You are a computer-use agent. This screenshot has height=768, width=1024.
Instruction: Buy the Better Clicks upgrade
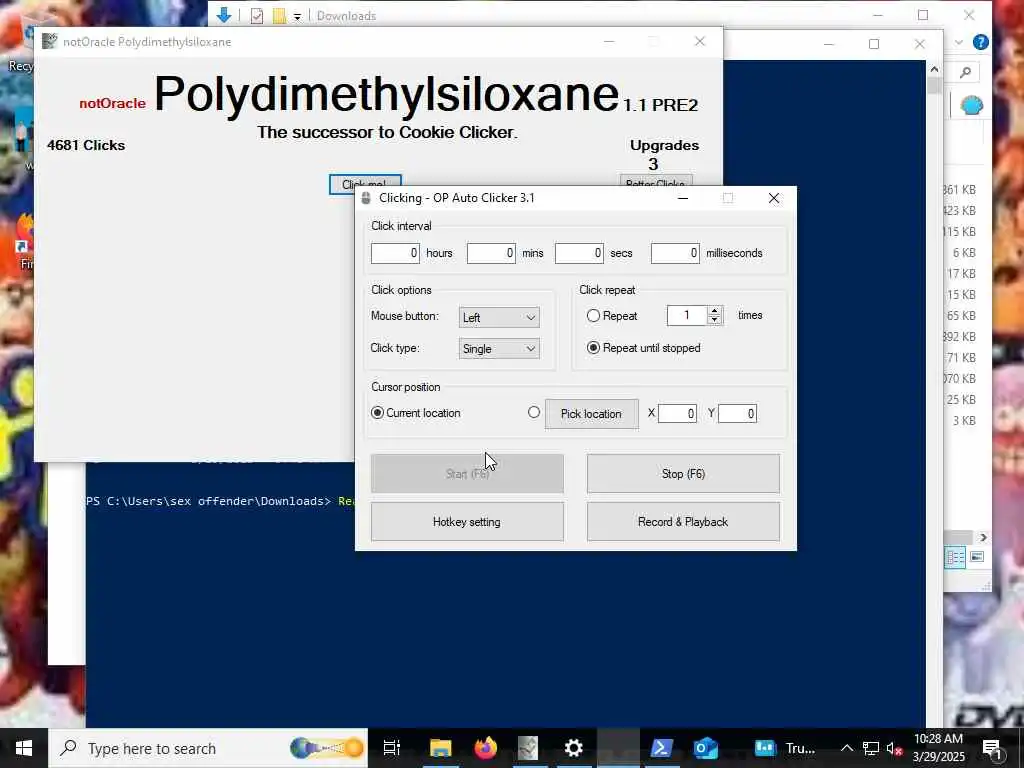tap(656, 181)
